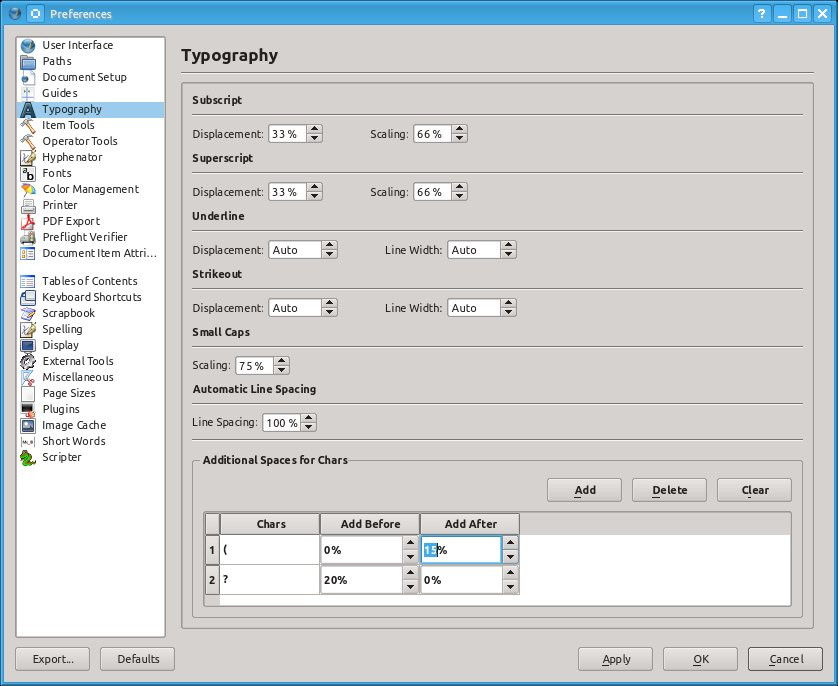Increase Small Caps Scaling value
838x686 pixels.
[x=282, y=361]
